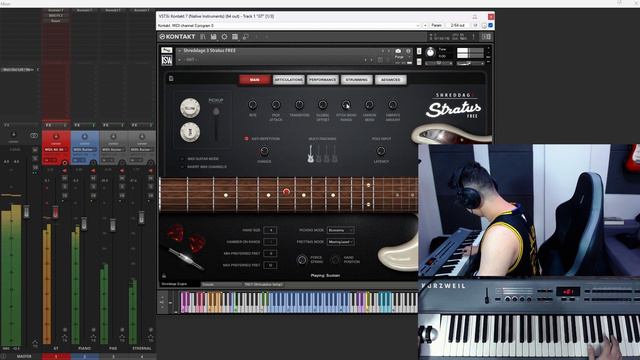
Task: Toggle the MIDI Guitar Mode checkbox
Action: click(x=182, y=158)
